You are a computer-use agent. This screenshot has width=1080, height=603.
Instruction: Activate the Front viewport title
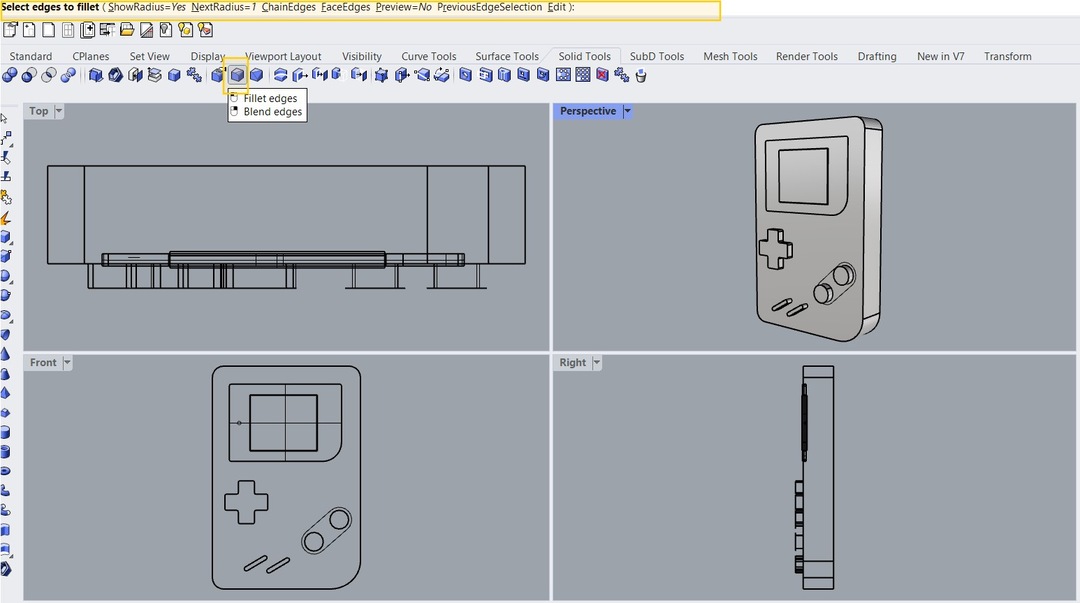point(43,362)
